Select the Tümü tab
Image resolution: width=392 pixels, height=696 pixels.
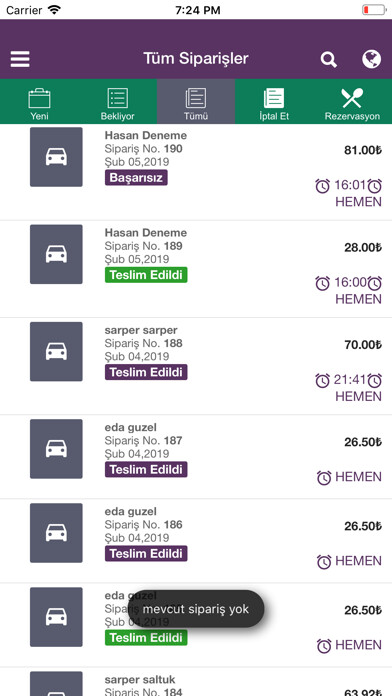[196, 102]
